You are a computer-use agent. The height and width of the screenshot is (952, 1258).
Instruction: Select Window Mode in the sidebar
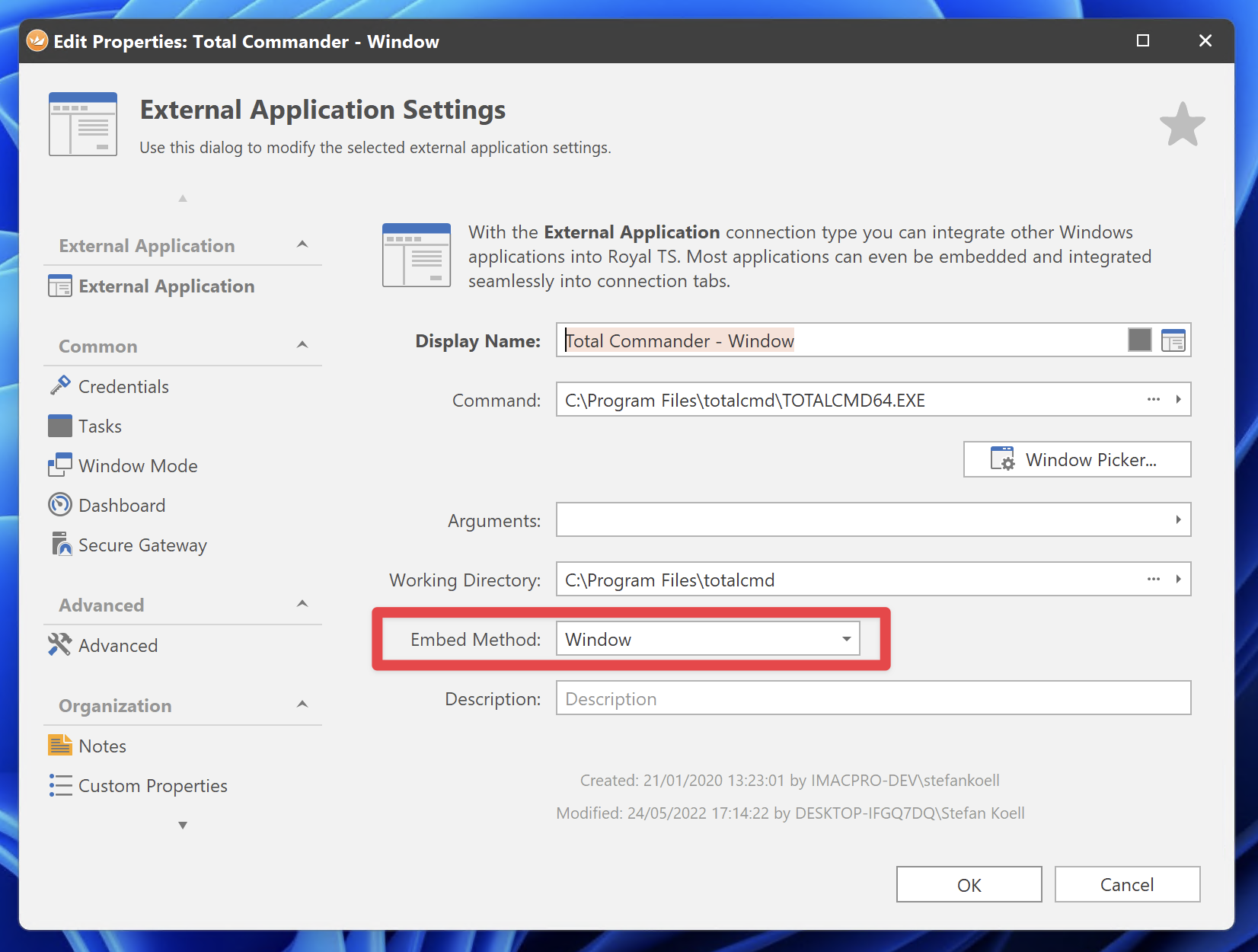pos(137,466)
